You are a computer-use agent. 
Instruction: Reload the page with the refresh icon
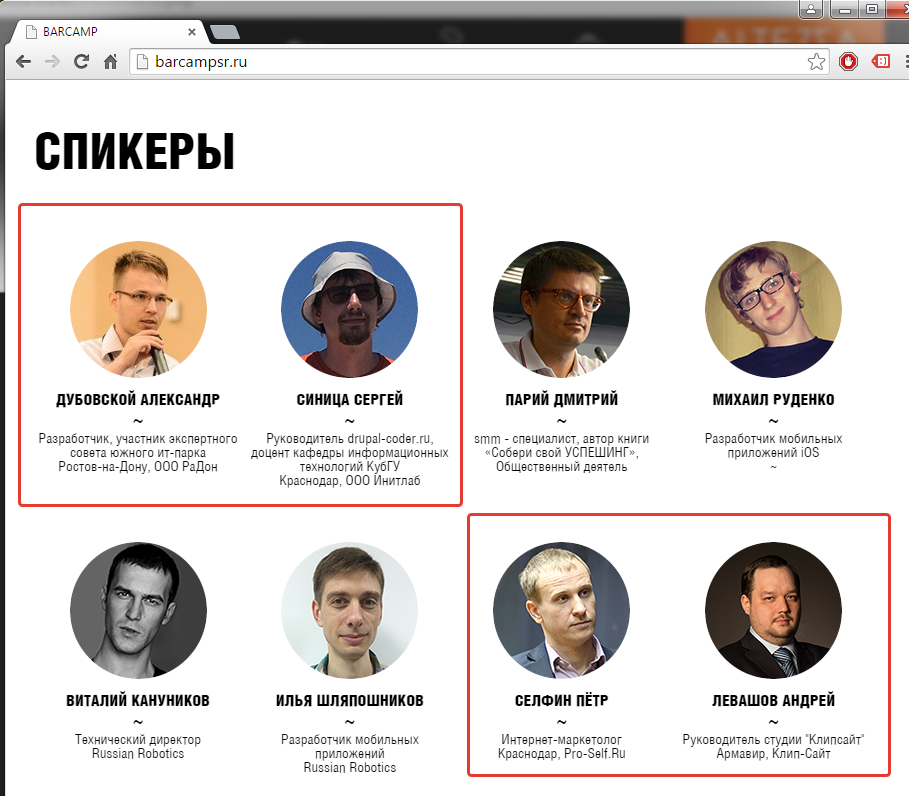(x=81, y=61)
